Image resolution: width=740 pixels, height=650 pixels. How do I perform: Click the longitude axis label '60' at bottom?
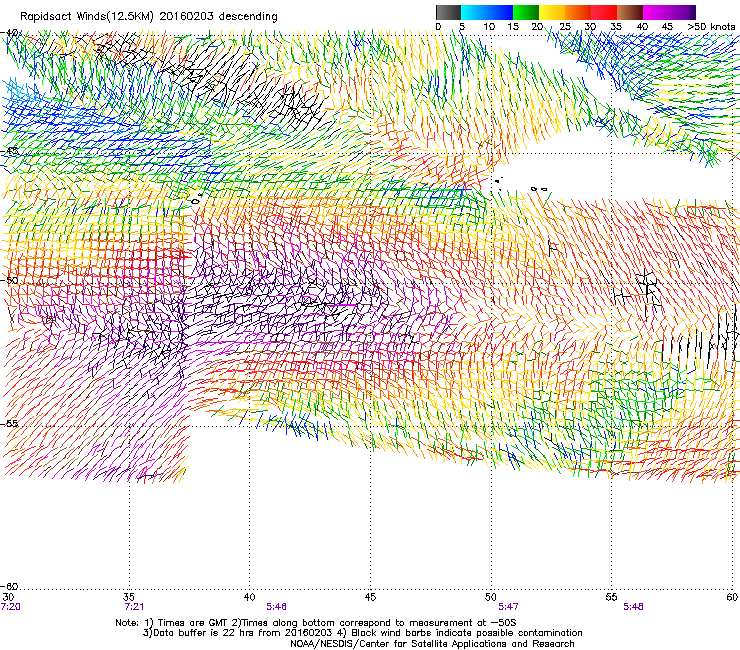click(732, 597)
